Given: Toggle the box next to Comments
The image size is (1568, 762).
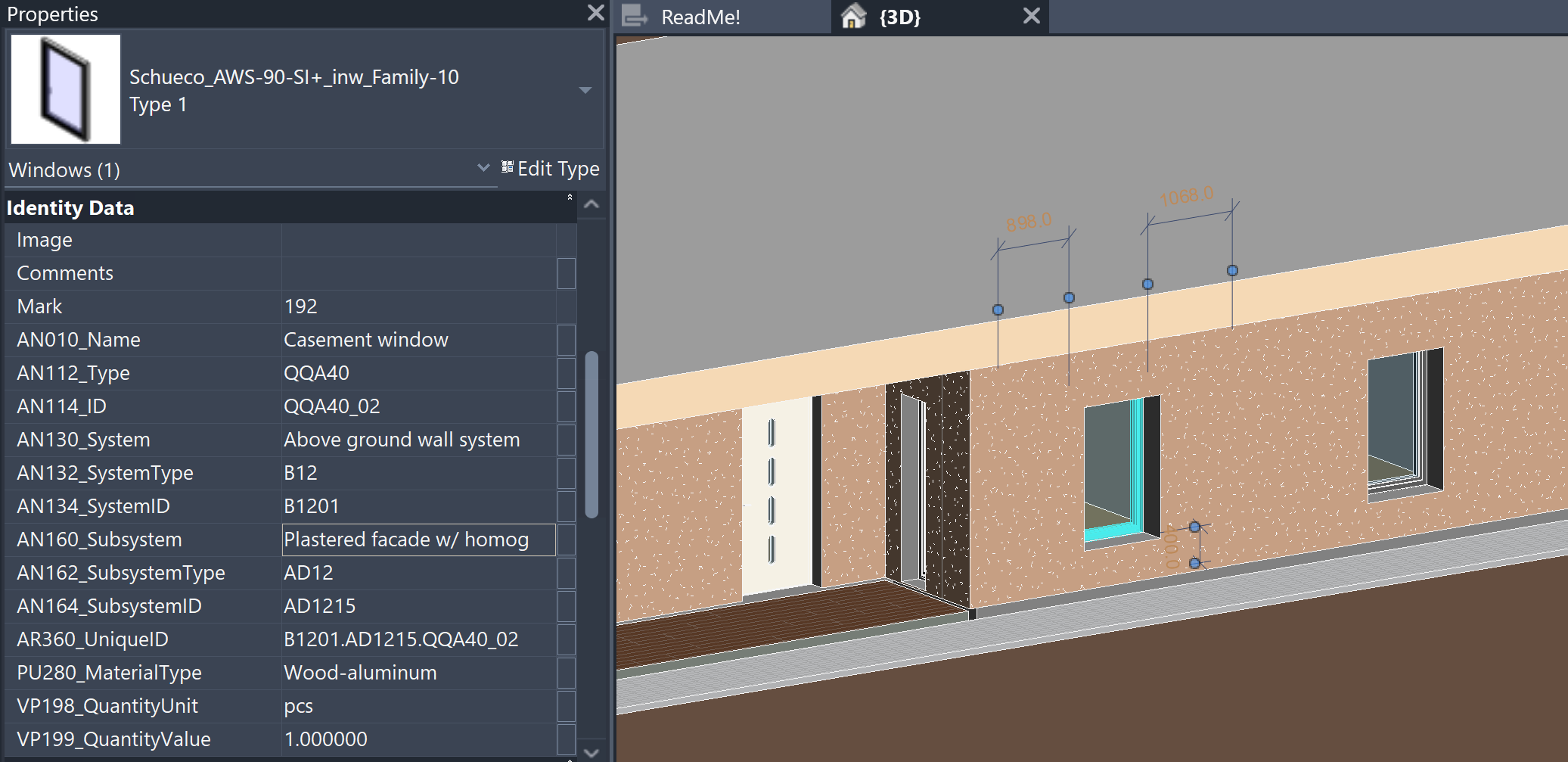Looking at the screenshot, I should pyautogui.click(x=566, y=273).
